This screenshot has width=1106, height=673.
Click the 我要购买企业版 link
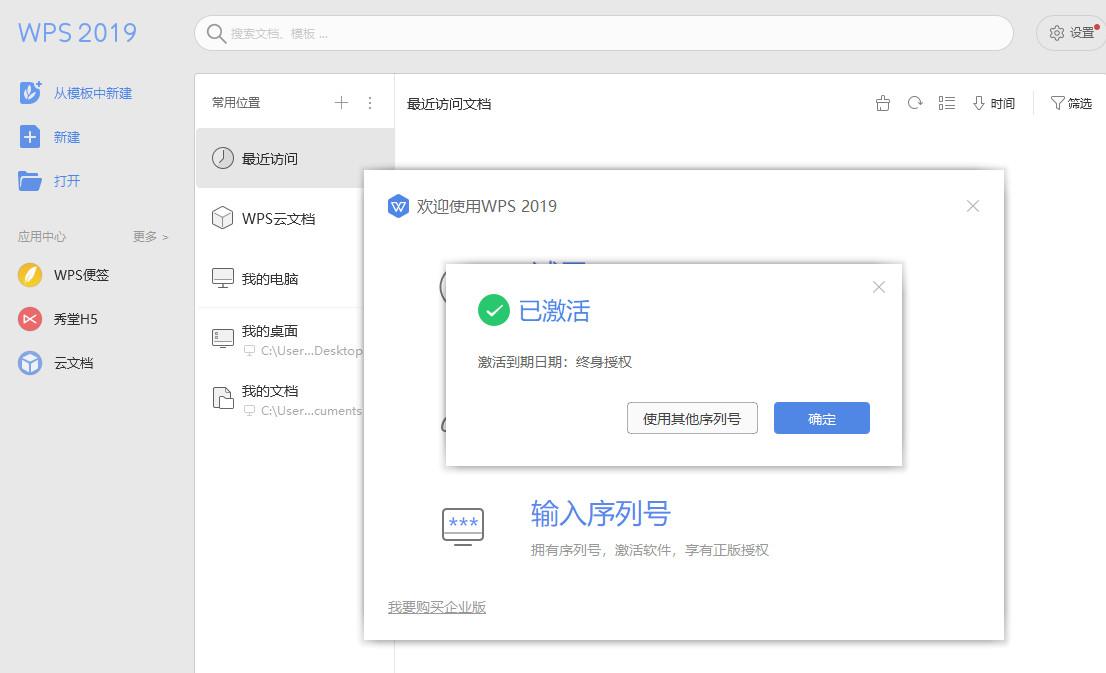437,607
